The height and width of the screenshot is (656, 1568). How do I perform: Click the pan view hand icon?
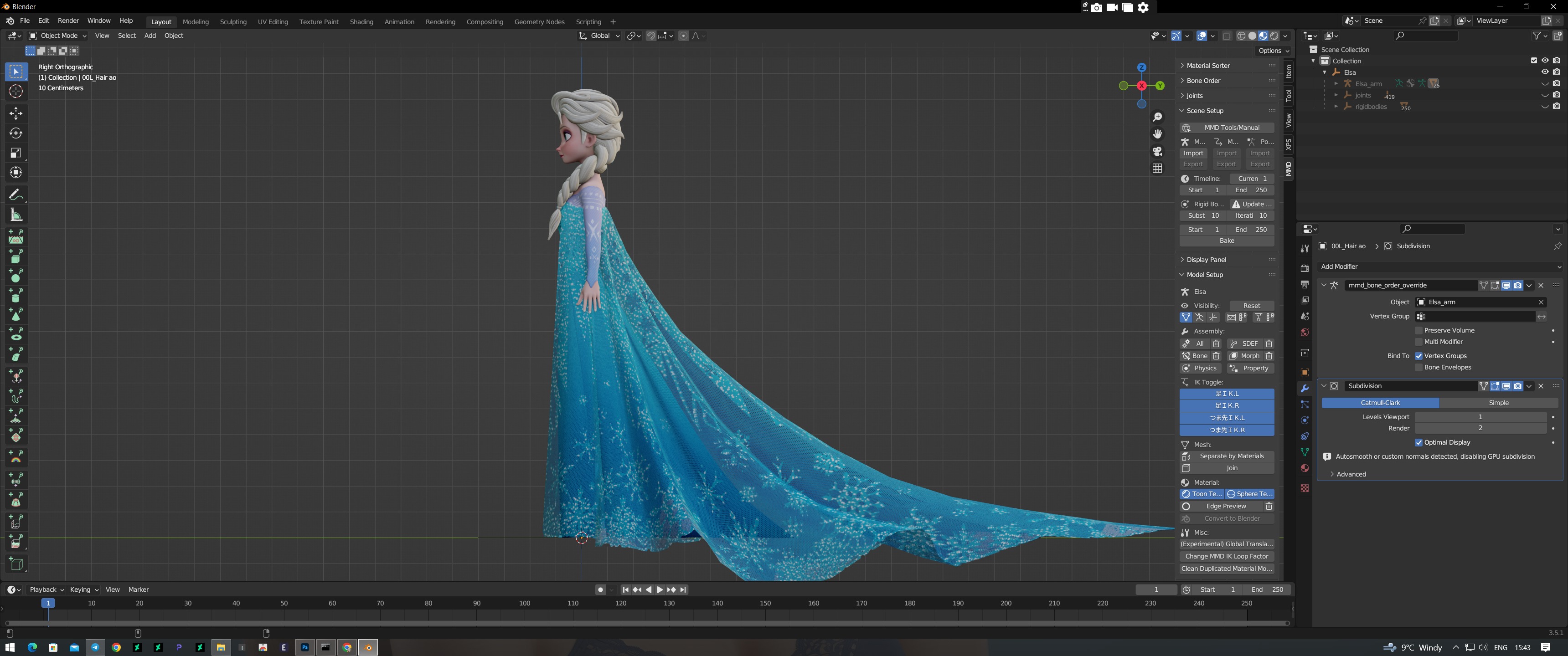1157,134
